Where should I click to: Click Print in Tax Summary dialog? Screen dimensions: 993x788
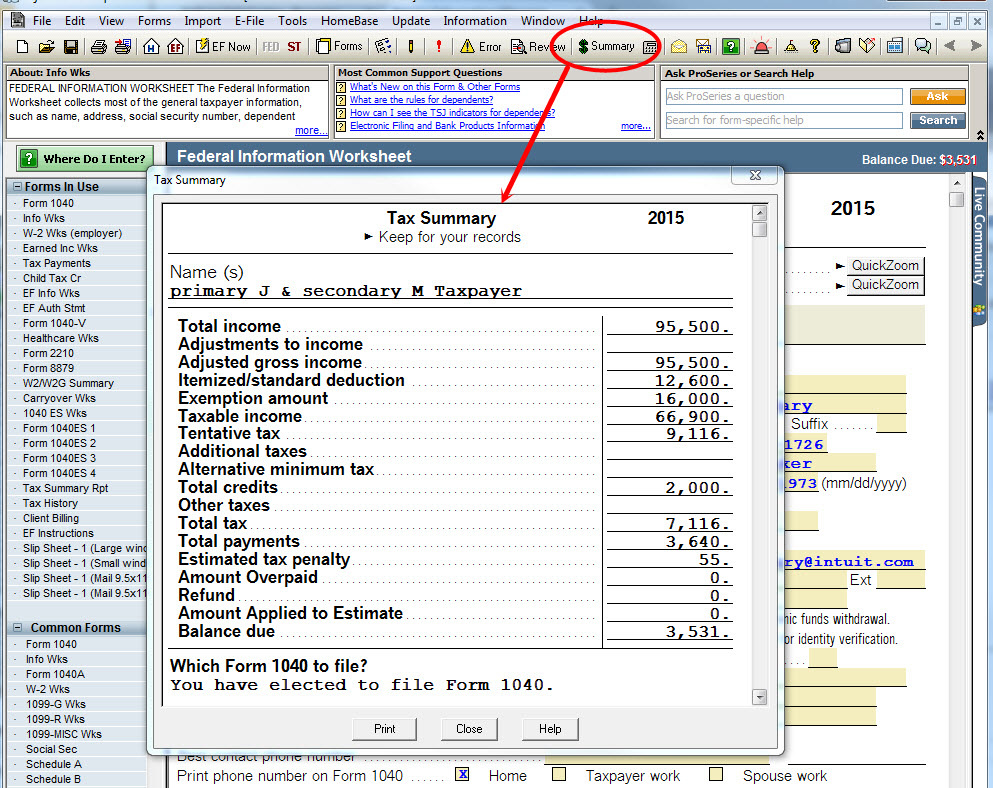[384, 729]
